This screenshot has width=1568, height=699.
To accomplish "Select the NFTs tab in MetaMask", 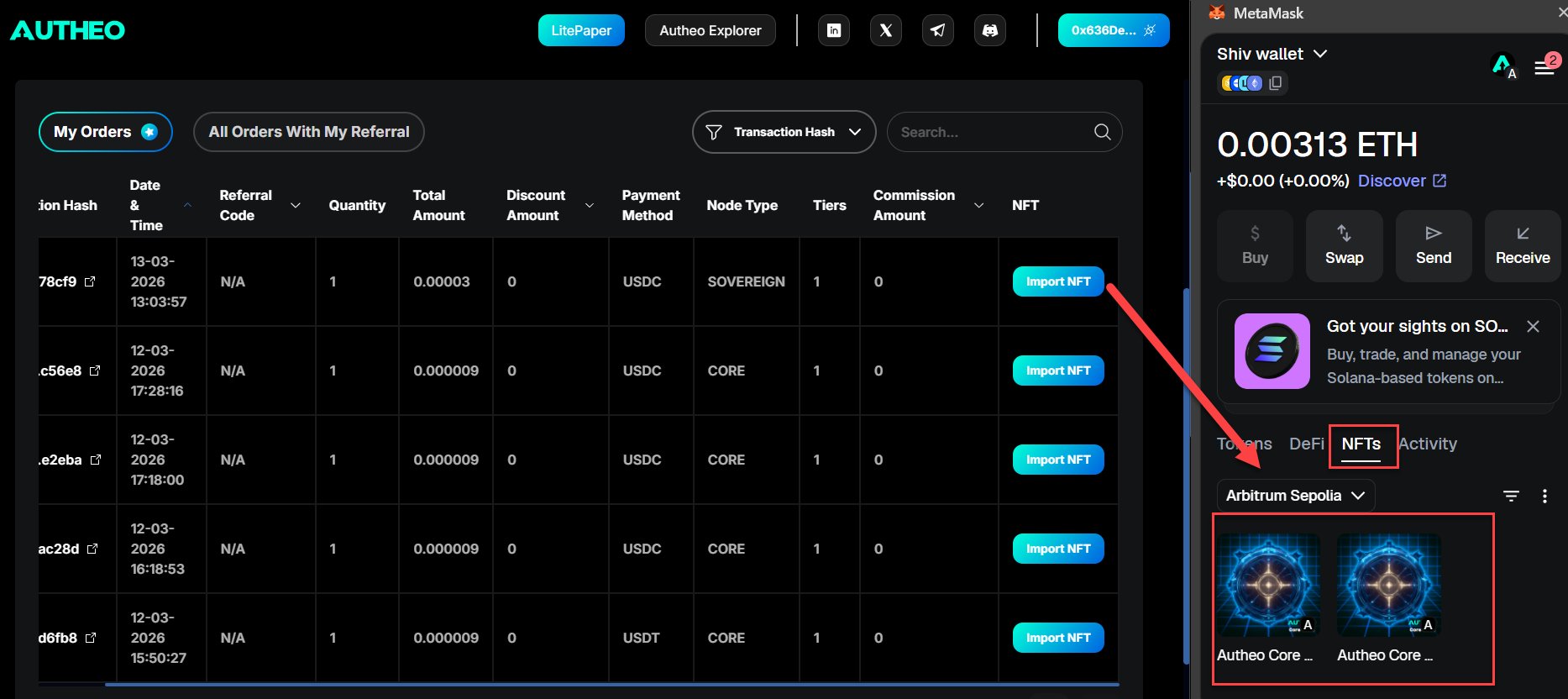I will [x=1361, y=444].
